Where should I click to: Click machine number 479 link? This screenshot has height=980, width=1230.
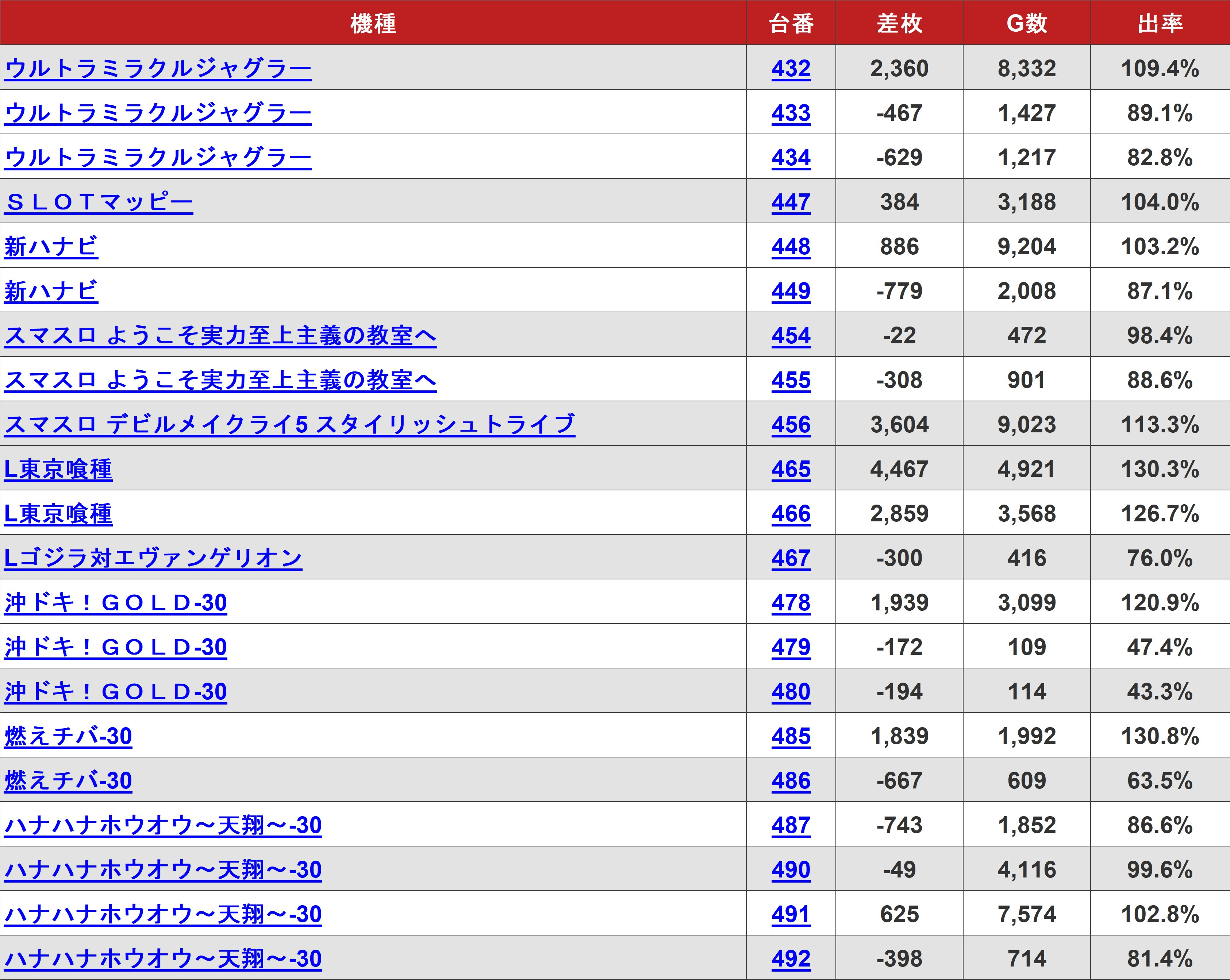(791, 647)
